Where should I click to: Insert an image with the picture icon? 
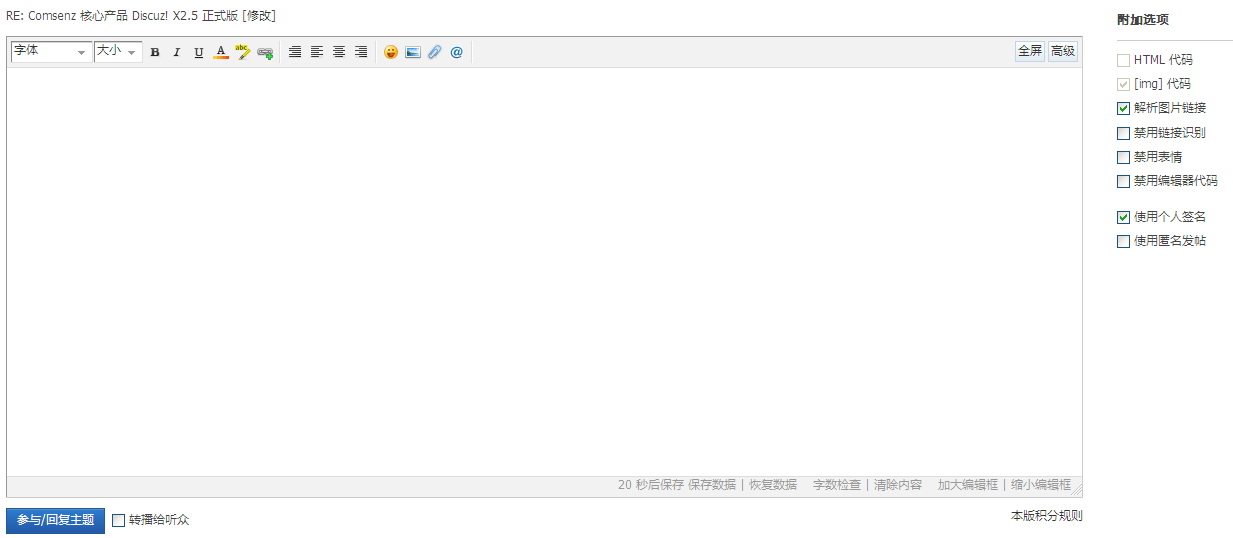pos(413,52)
